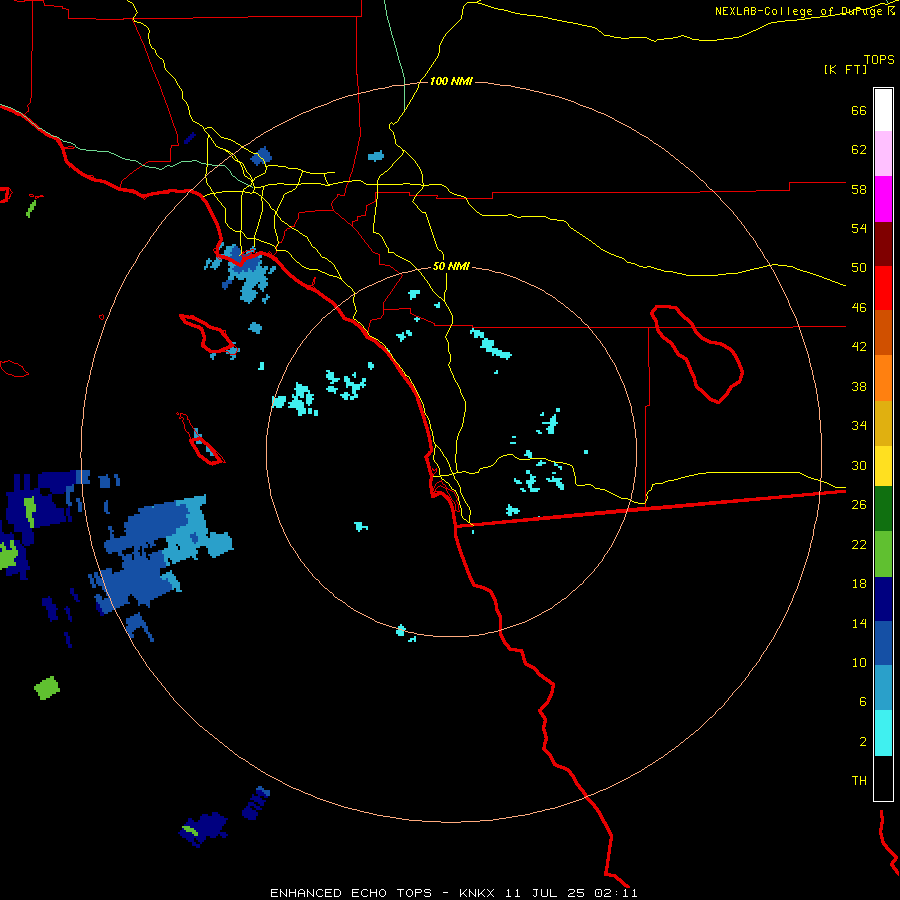Click the "50" legend value
This screenshot has height=900, width=900.
point(859,267)
